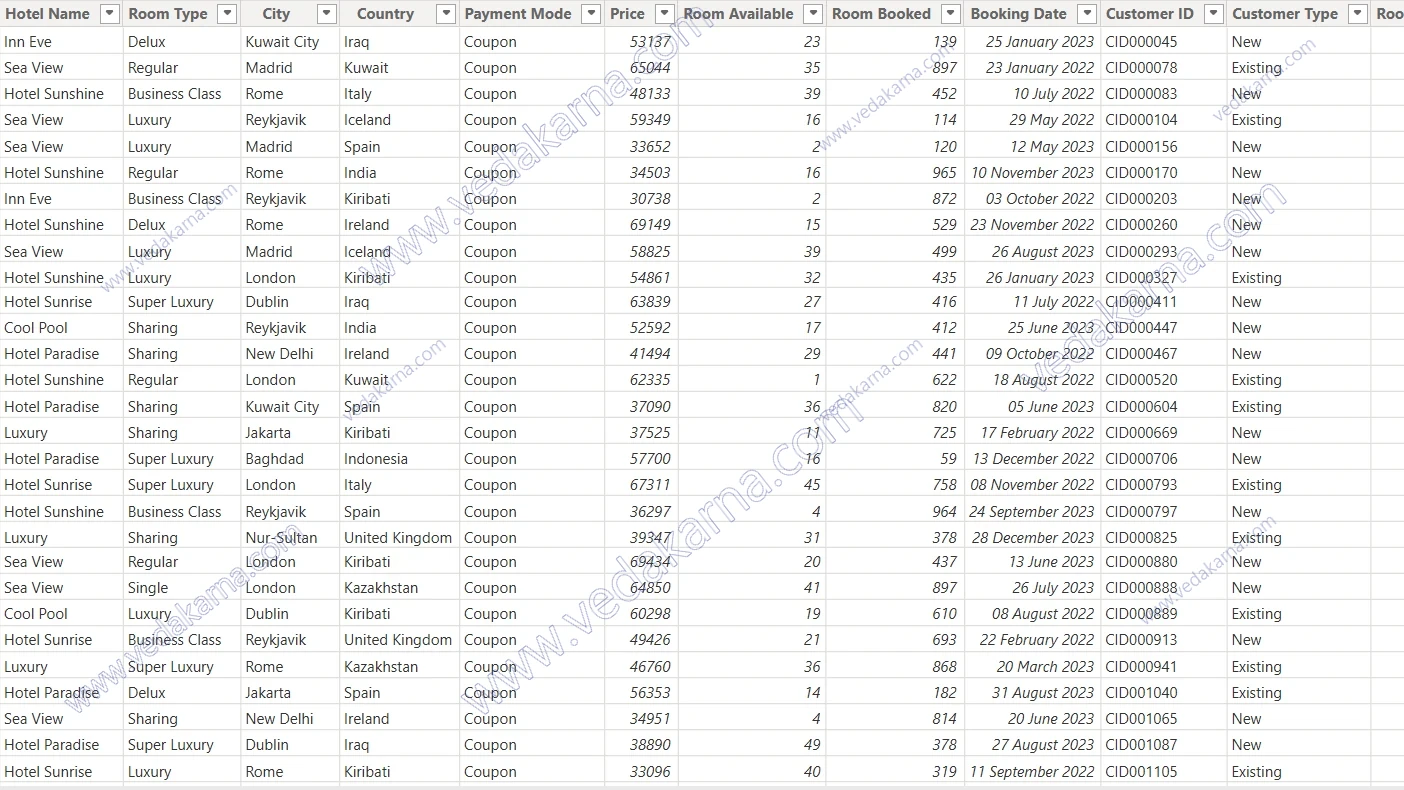Open the Room Available column filter dropdown

[812, 14]
